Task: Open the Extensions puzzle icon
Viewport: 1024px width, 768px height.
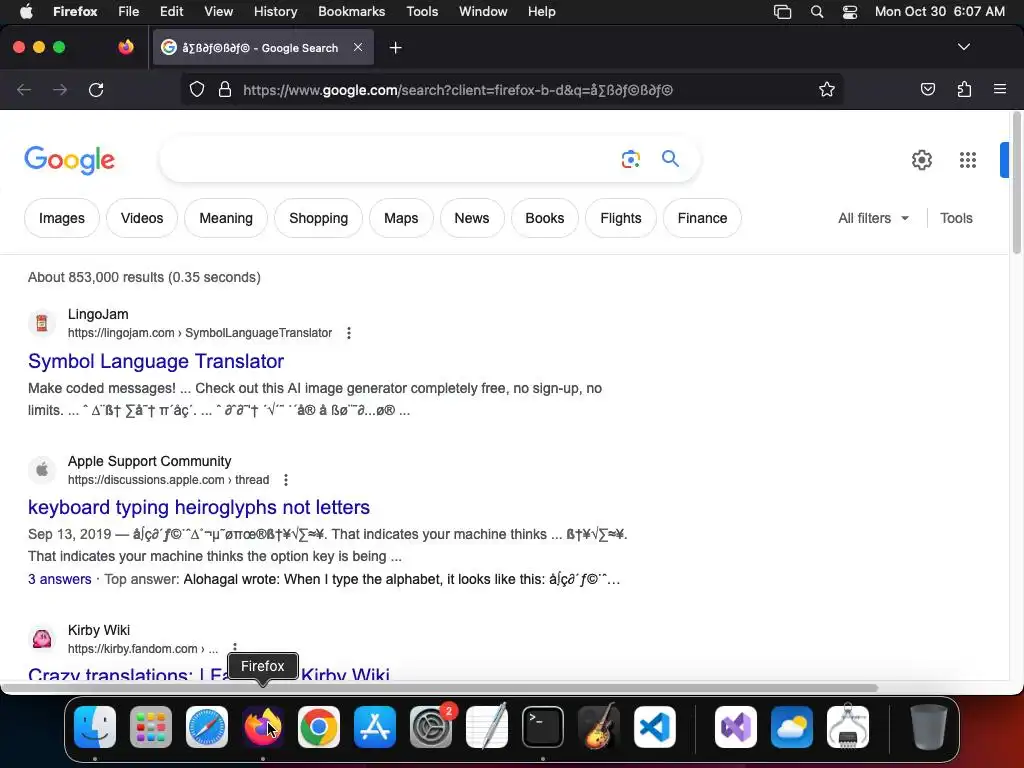Action: tap(964, 89)
